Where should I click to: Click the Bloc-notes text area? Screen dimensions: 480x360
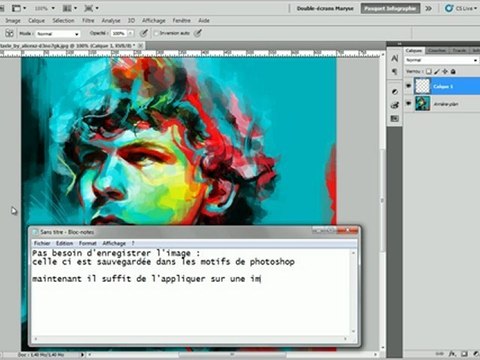192,292
